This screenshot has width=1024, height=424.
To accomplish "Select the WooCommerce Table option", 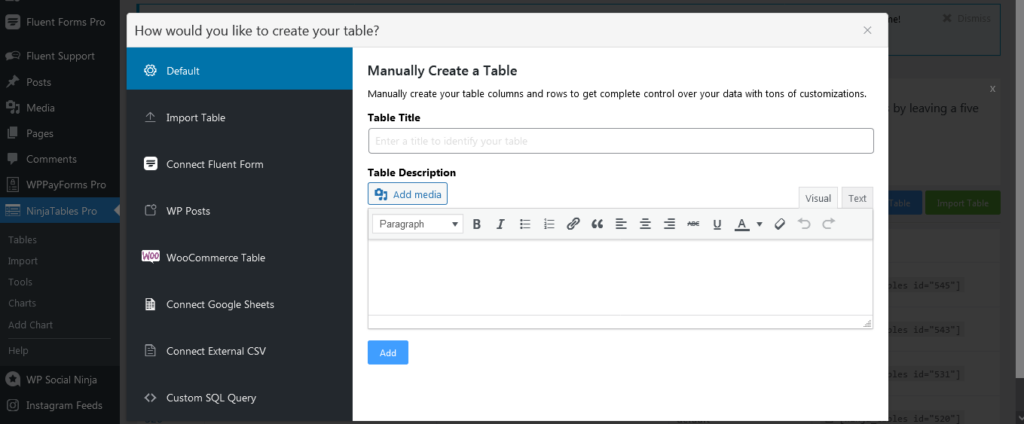I will [240, 257].
